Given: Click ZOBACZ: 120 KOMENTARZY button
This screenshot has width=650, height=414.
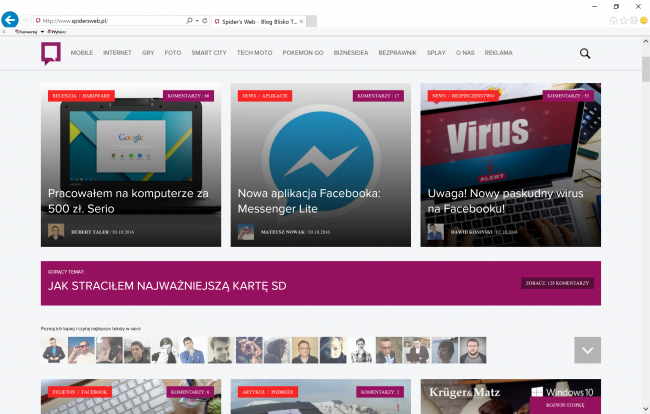Looking at the screenshot, I should coord(558,283).
